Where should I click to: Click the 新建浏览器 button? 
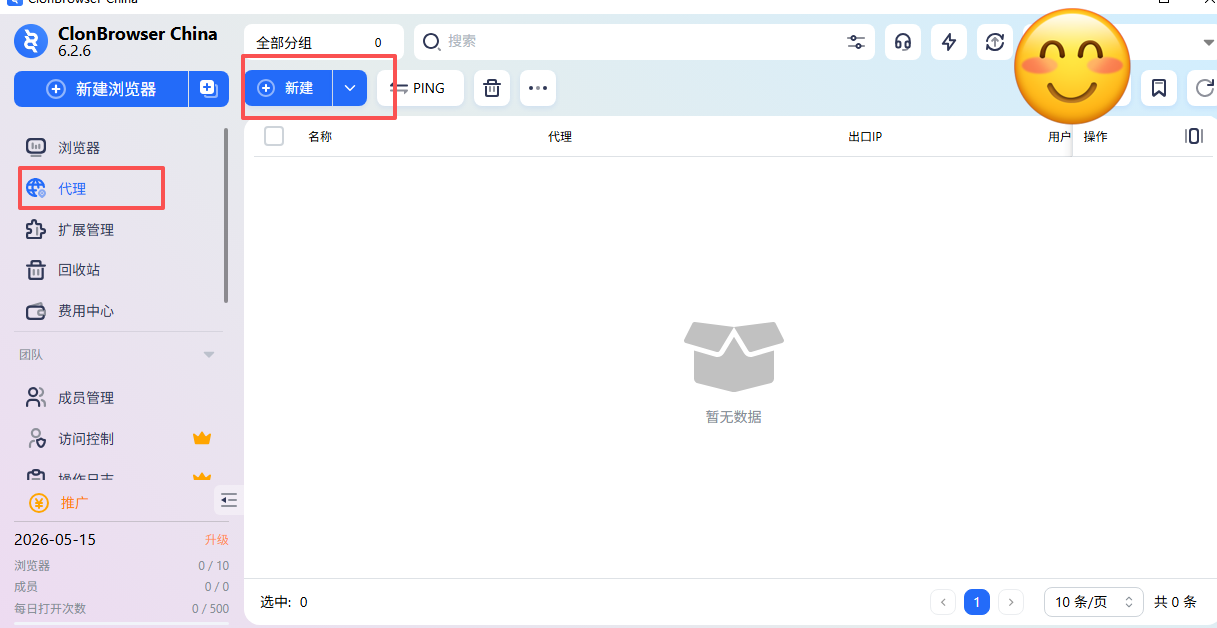[101, 89]
